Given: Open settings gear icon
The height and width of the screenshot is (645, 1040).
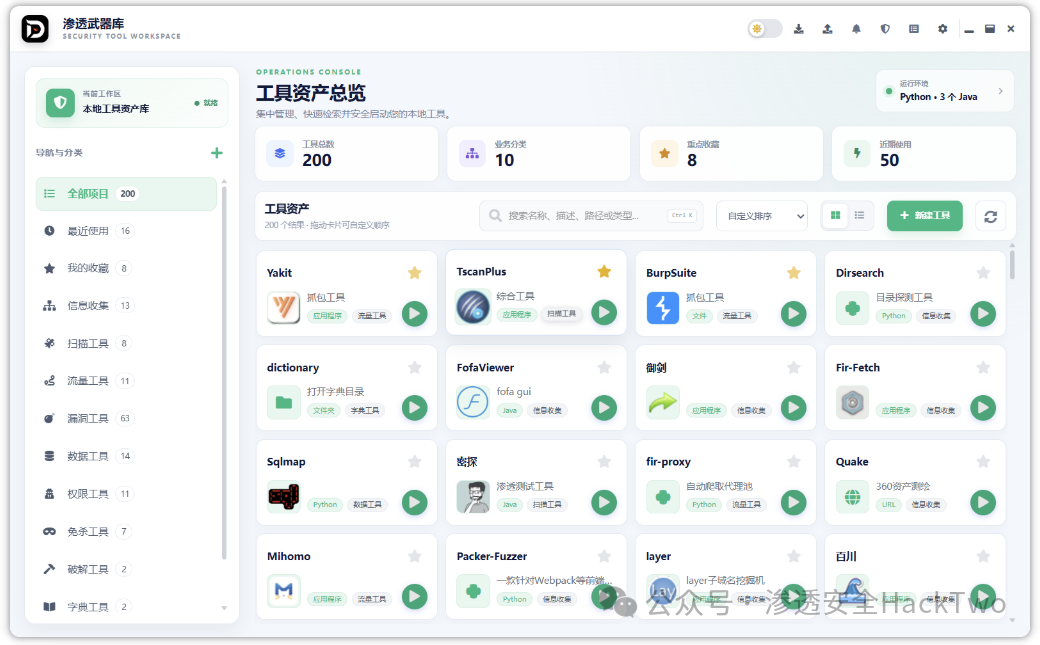Looking at the screenshot, I should pos(942,29).
